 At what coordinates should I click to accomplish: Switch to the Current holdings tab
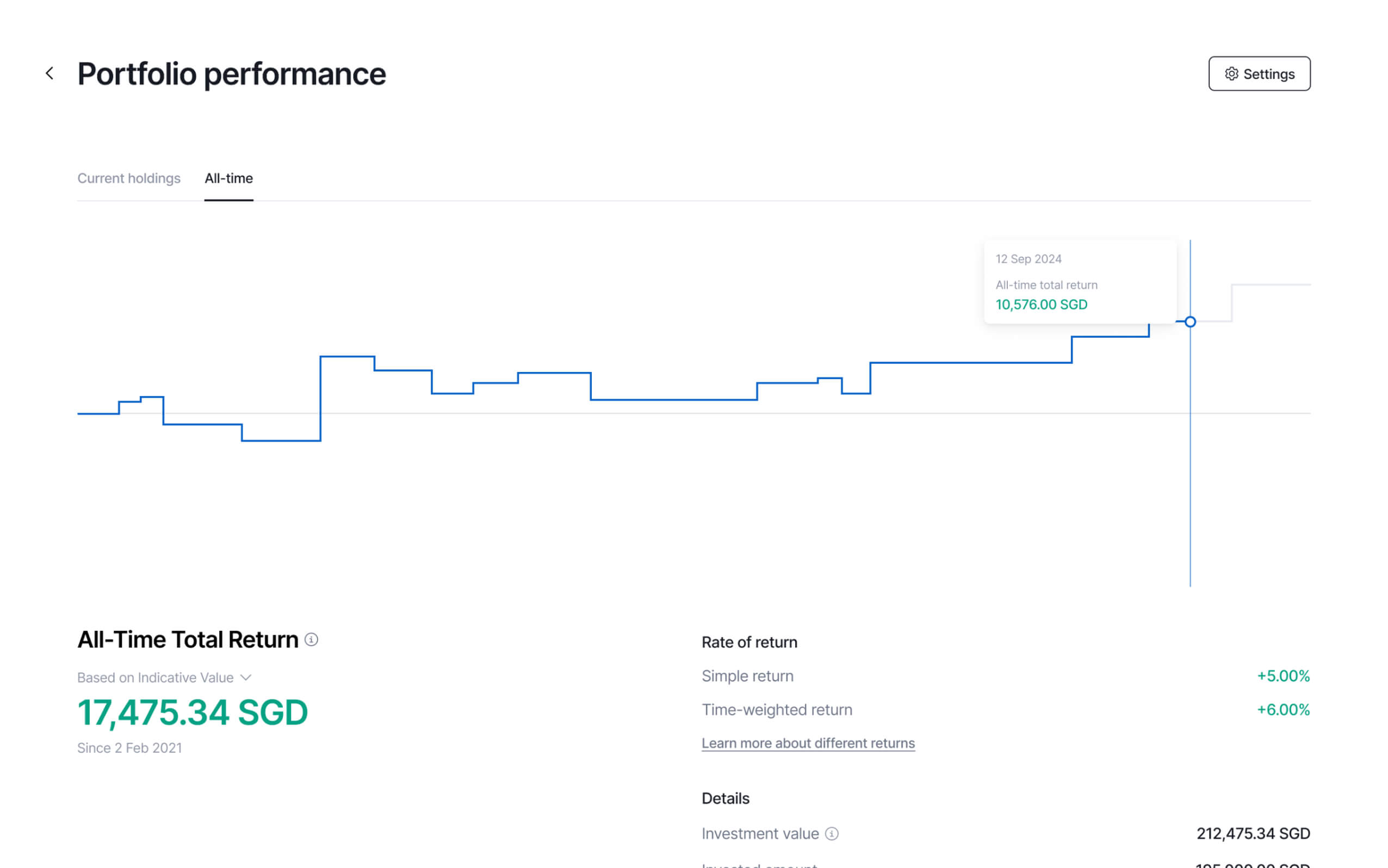click(128, 178)
